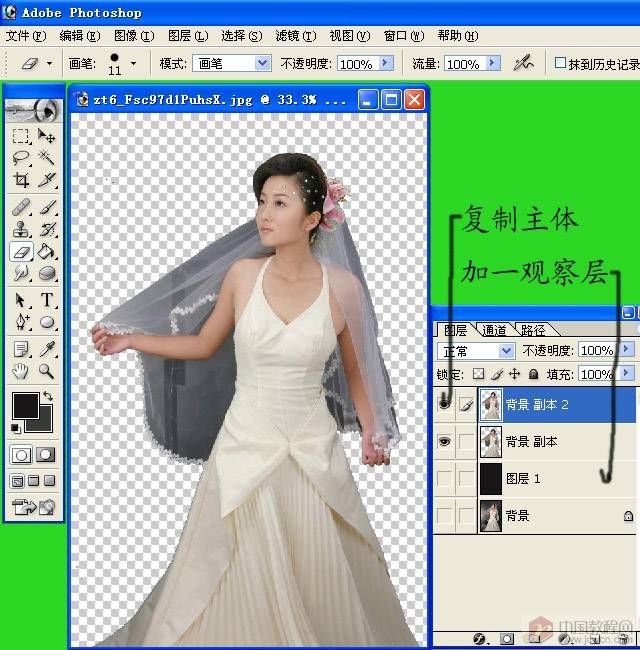
Task: Select the Type (T) tool
Action: [47, 299]
